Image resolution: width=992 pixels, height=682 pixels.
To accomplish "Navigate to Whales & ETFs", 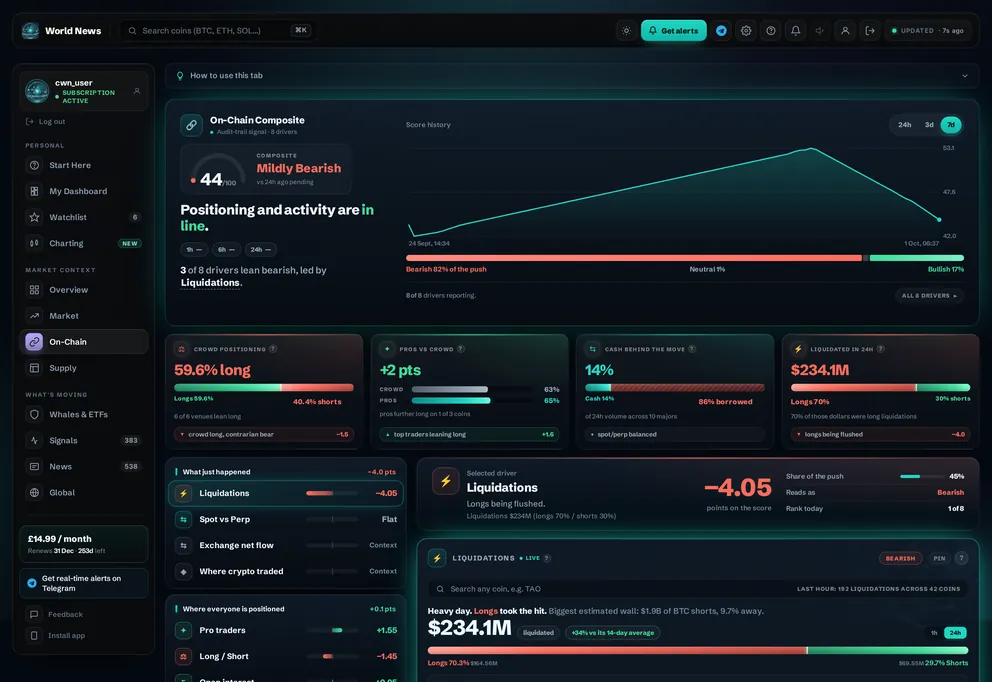I will click(84, 414).
